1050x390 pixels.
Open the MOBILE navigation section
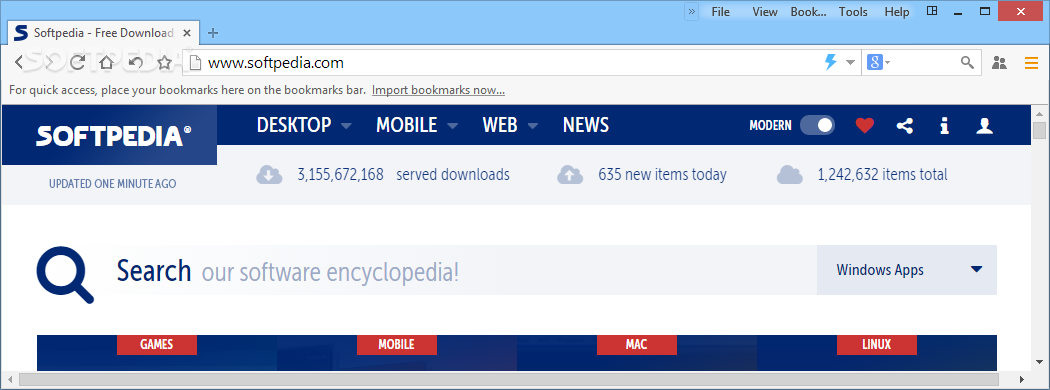pos(406,125)
